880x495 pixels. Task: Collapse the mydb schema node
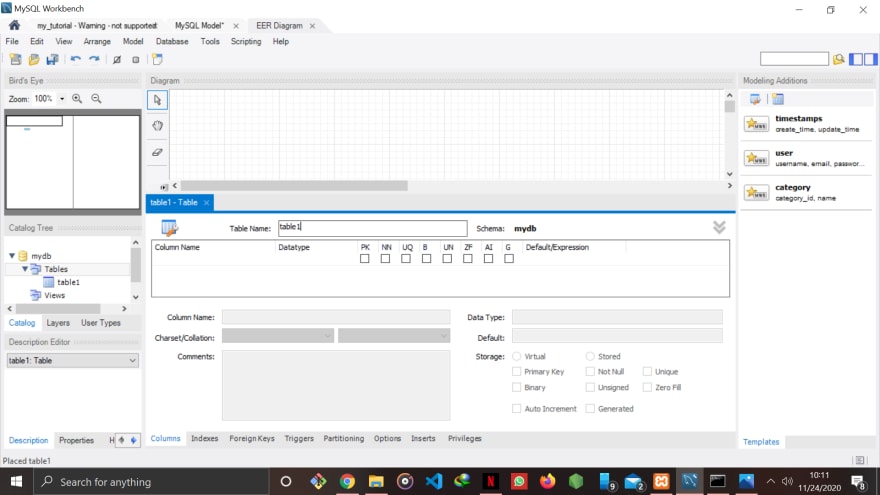coord(12,255)
